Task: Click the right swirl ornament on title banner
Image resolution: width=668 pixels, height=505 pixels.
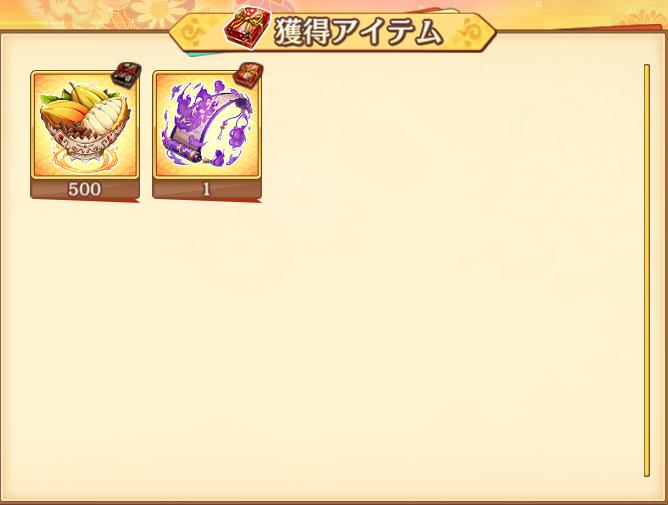Action: click(470, 32)
